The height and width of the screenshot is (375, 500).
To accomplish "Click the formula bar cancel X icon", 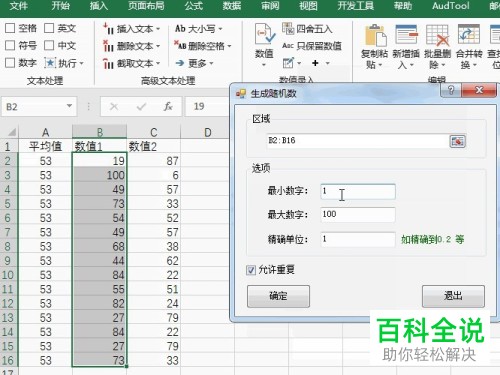I will (114, 107).
